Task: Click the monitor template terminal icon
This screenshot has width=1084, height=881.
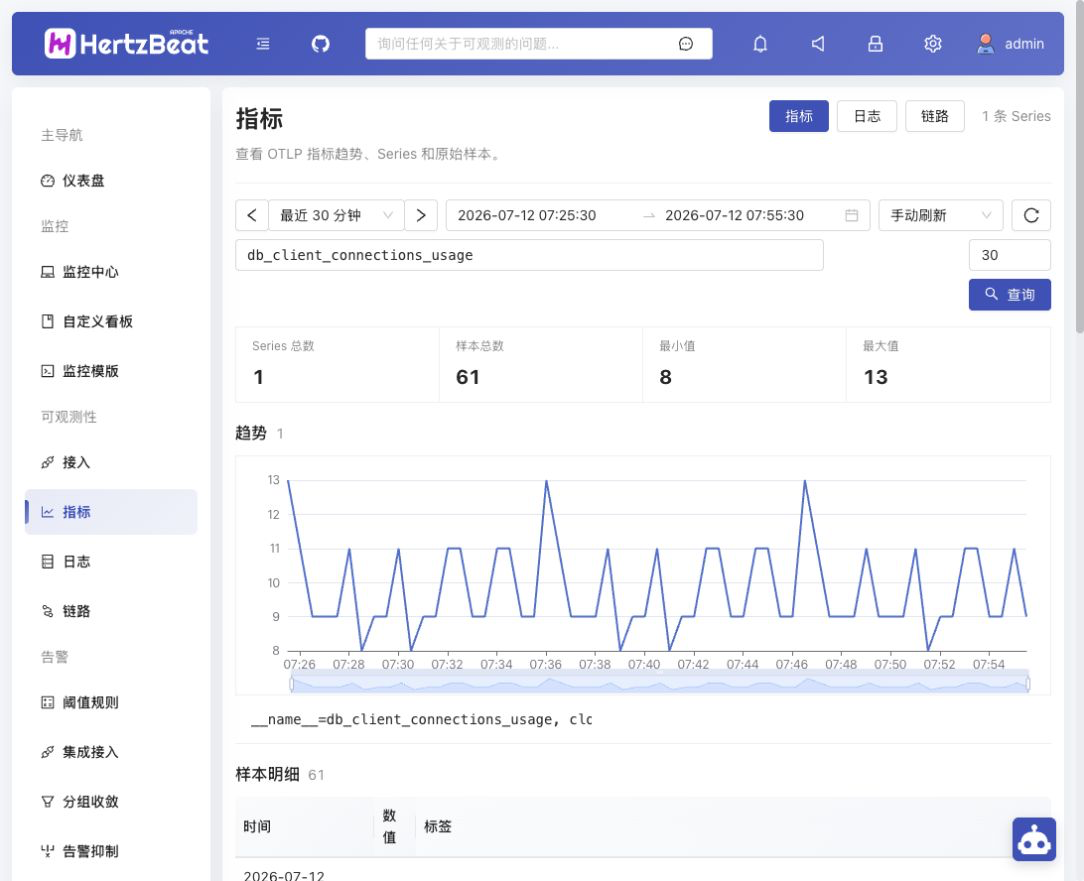Action: [x=47, y=371]
